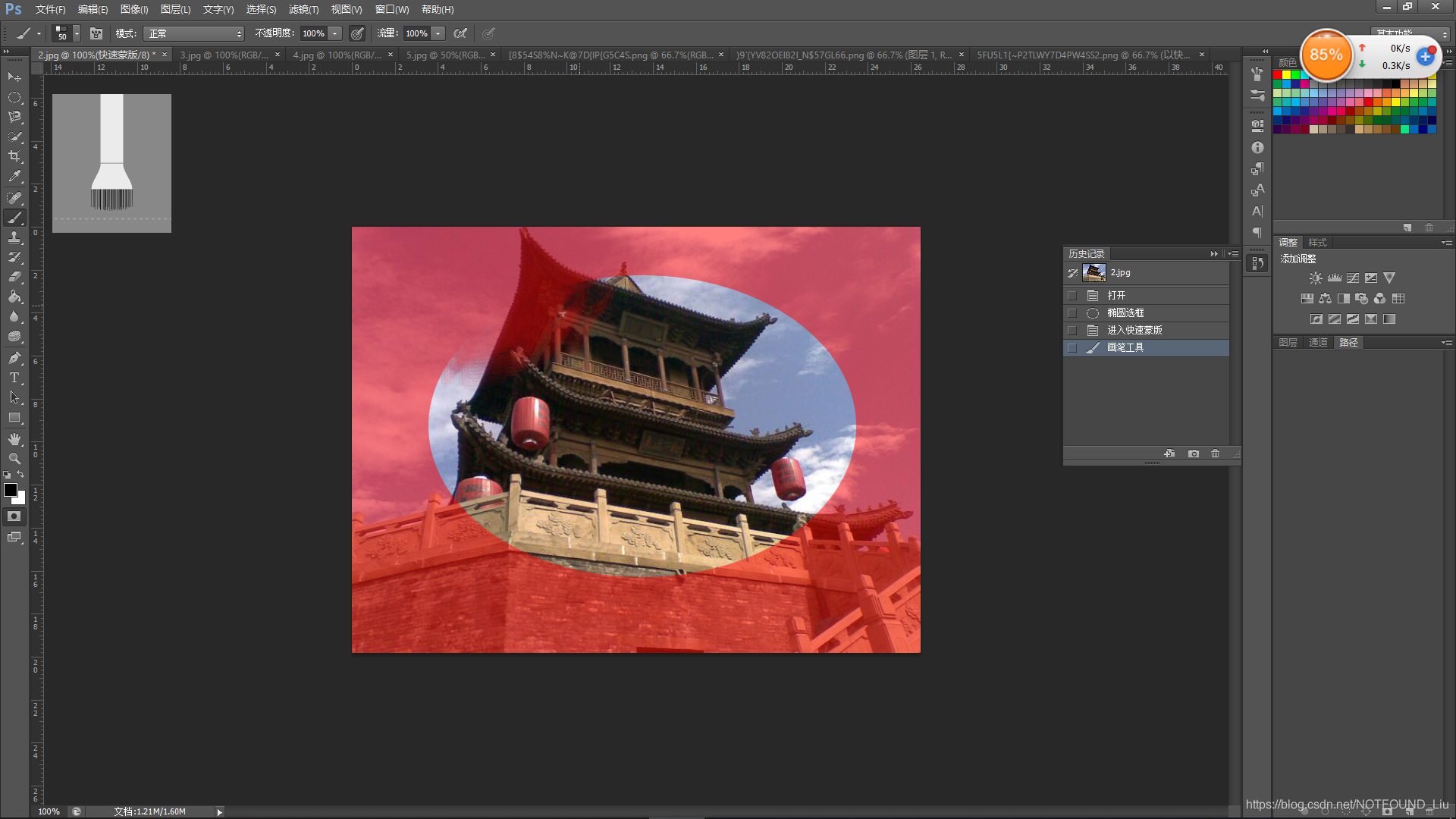The width and height of the screenshot is (1456, 819).
Task: Toggle Quick Mask mode button
Action: pos(14,516)
